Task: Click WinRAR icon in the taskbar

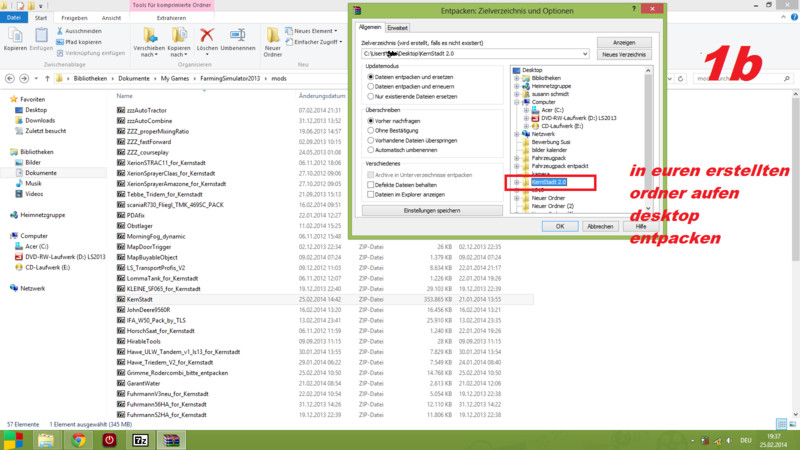Action: tap(171, 439)
